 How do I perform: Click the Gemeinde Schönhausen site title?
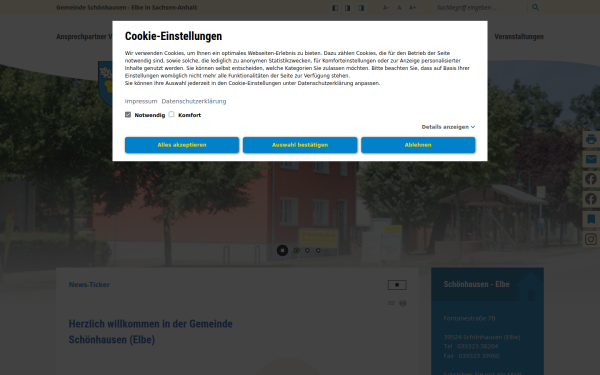click(x=127, y=7)
